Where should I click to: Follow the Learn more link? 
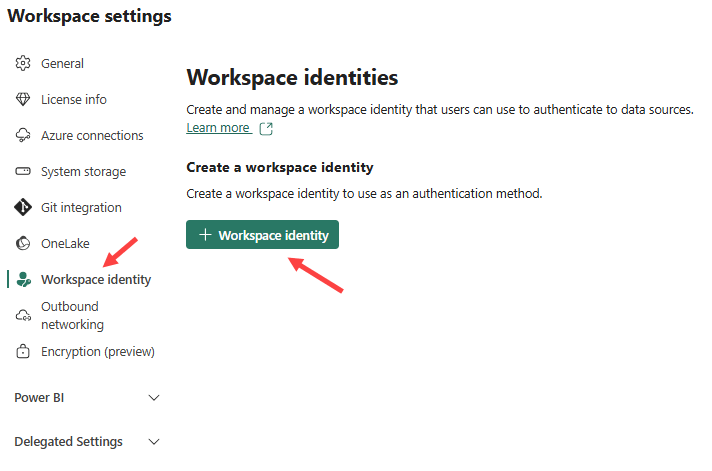[x=218, y=128]
